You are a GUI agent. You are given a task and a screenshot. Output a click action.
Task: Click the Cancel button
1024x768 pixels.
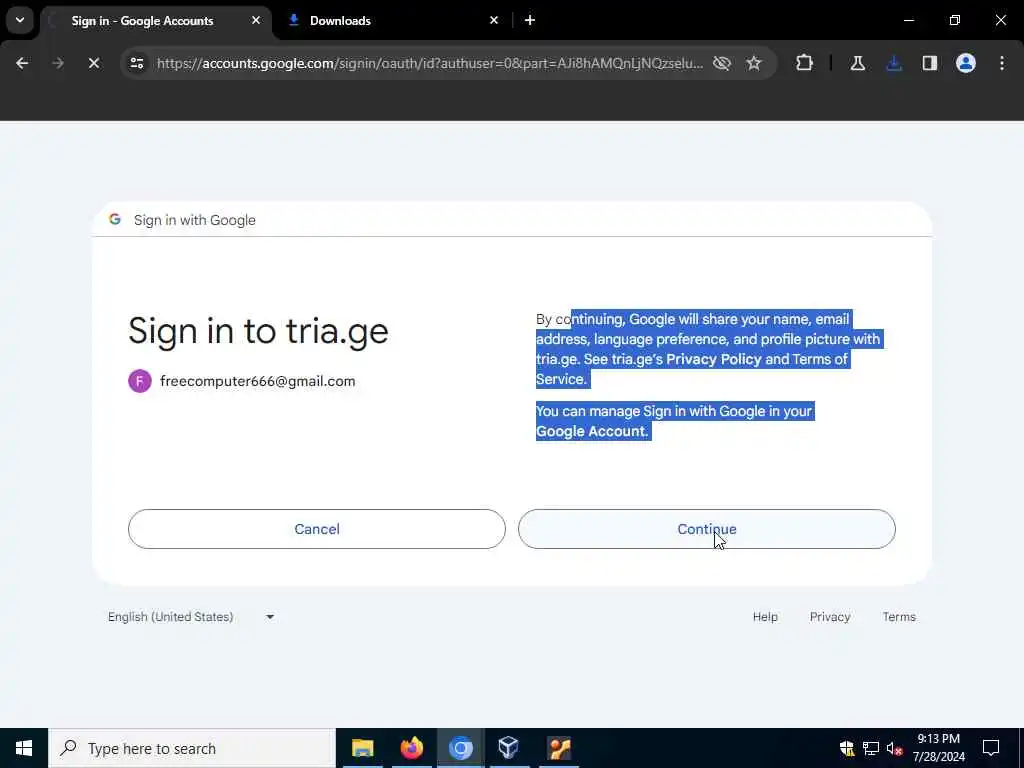point(317,529)
